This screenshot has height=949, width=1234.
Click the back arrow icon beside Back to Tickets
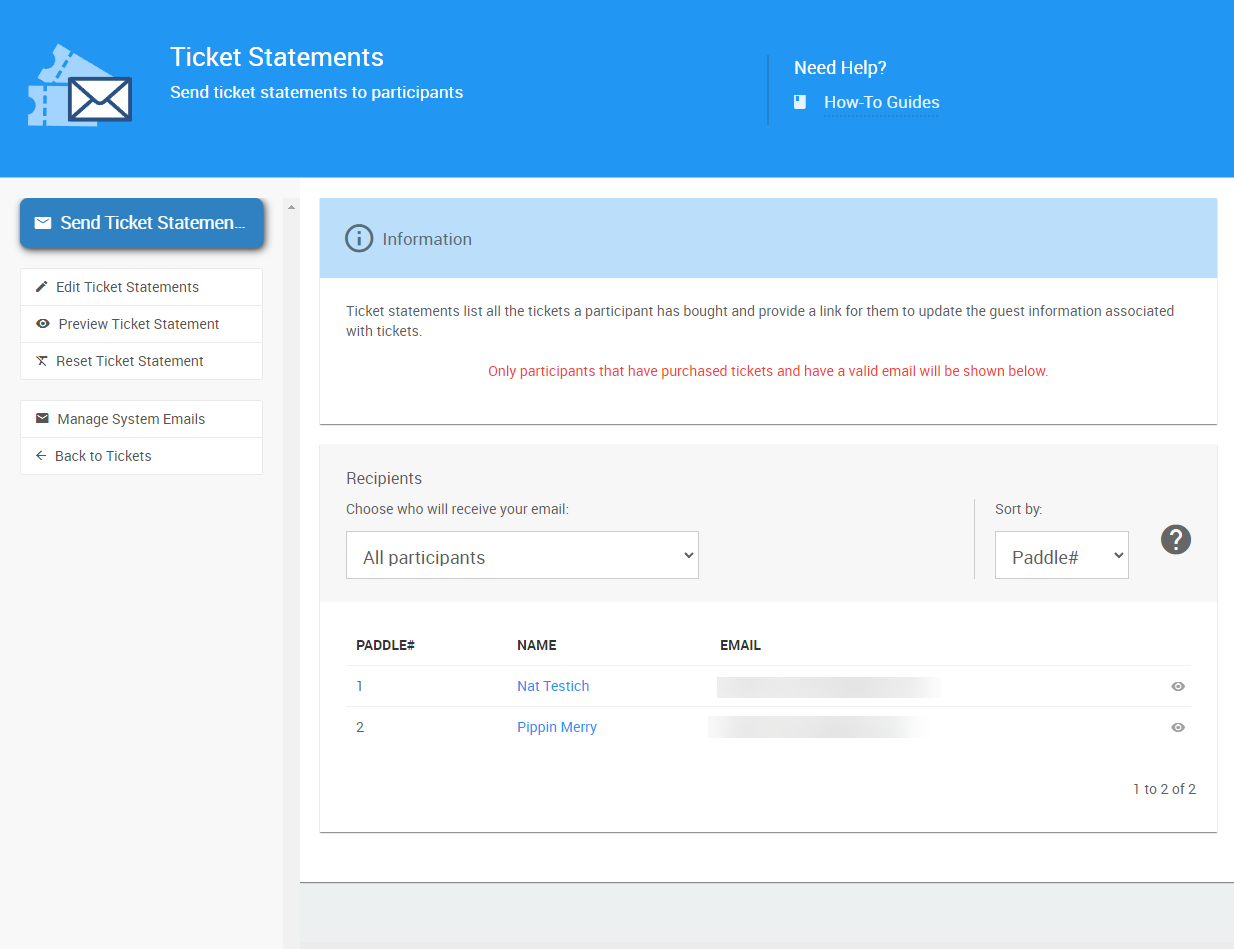coord(41,456)
